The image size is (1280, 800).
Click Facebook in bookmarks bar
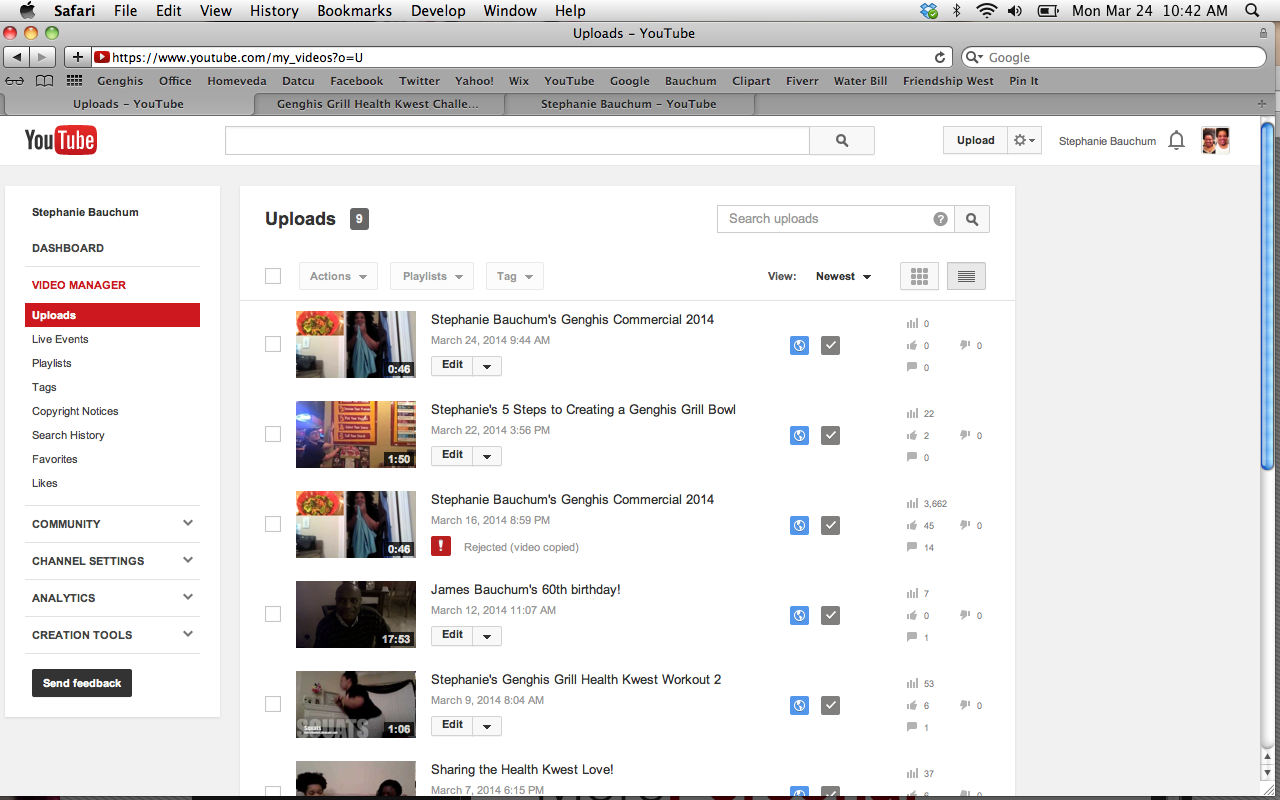coord(357,81)
